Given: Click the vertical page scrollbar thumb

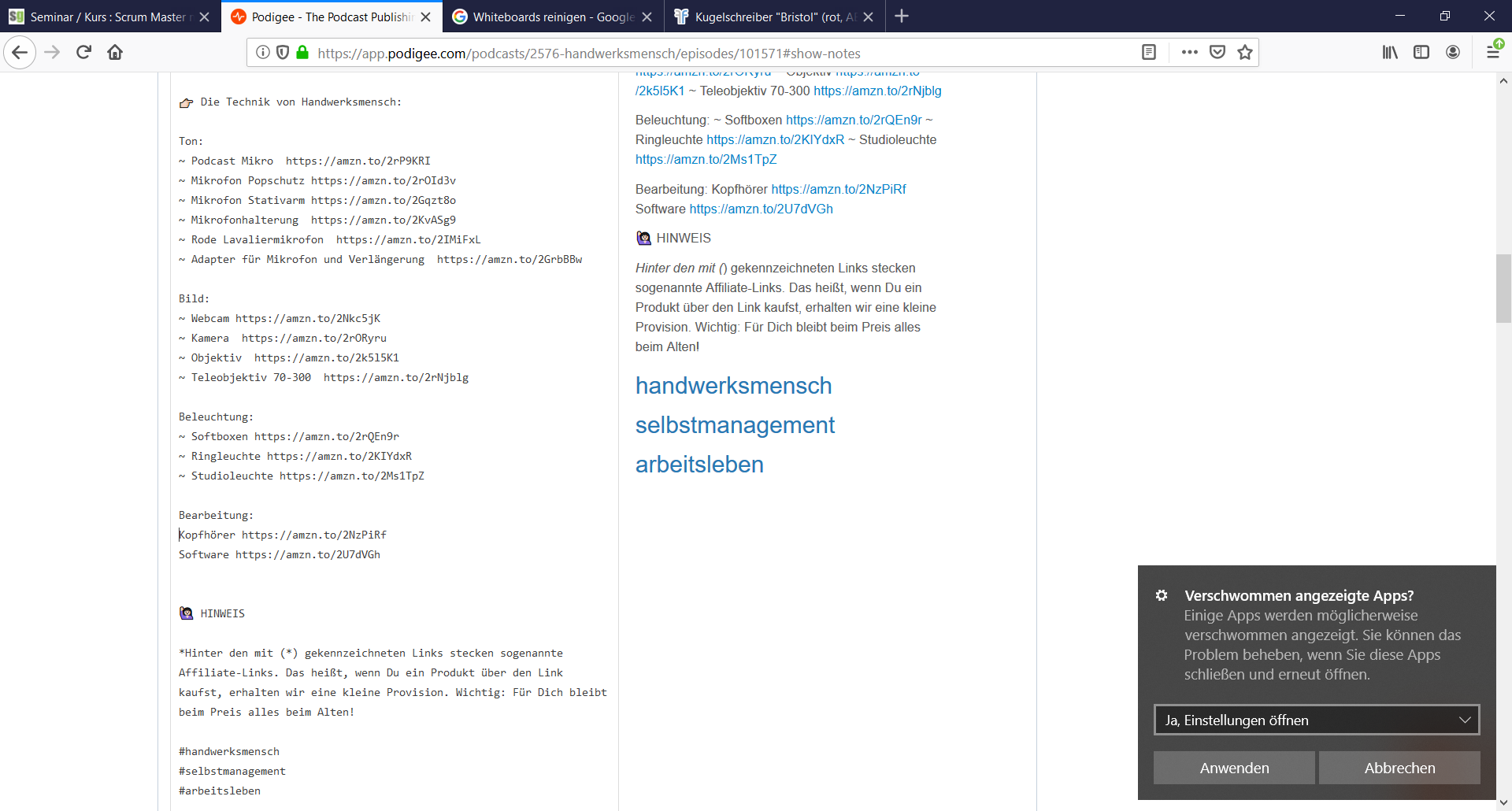Looking at the screenshot, I should tap(1503, 288).
